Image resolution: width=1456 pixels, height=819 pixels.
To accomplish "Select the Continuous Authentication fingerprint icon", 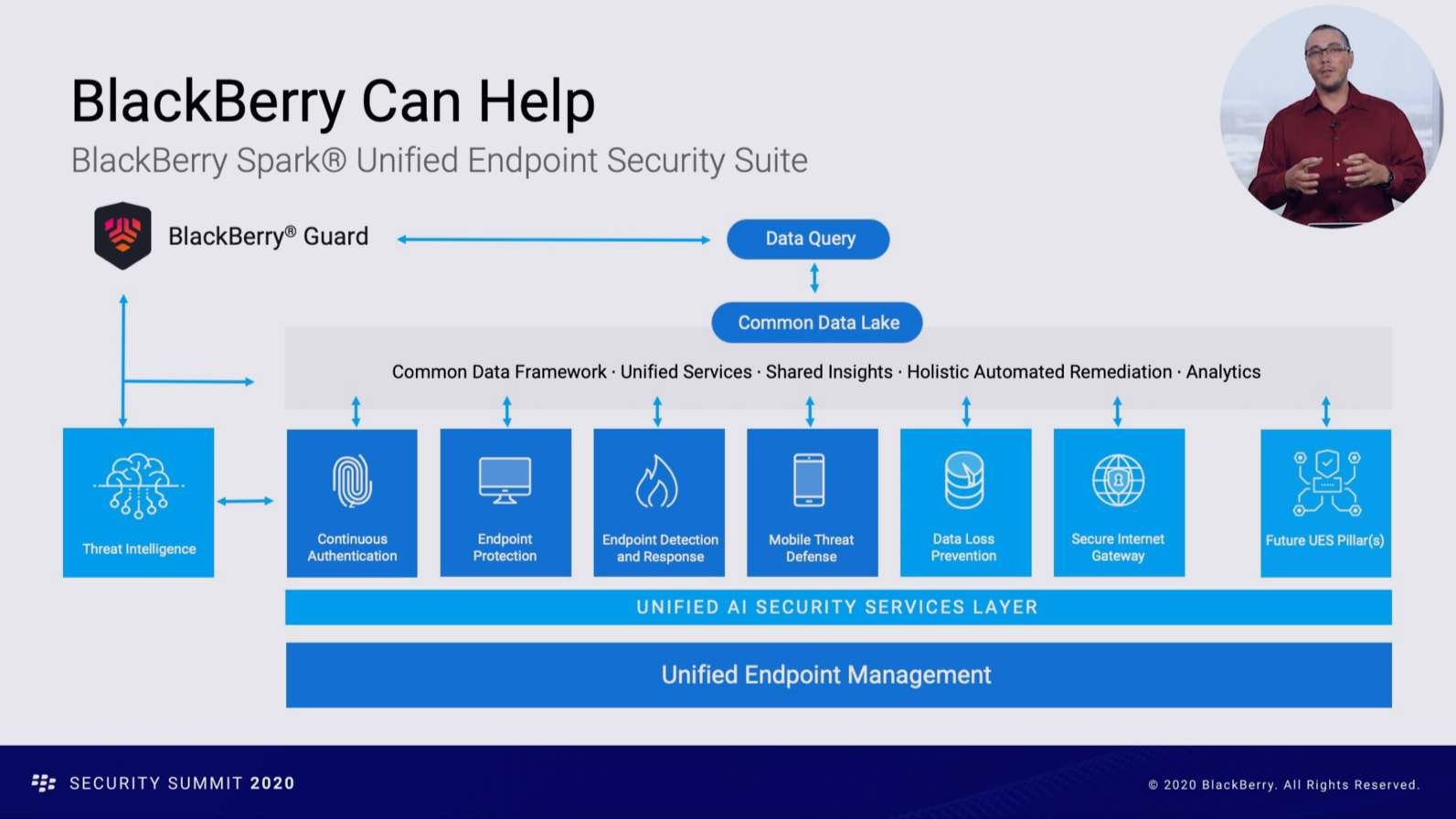I will 352,481.
